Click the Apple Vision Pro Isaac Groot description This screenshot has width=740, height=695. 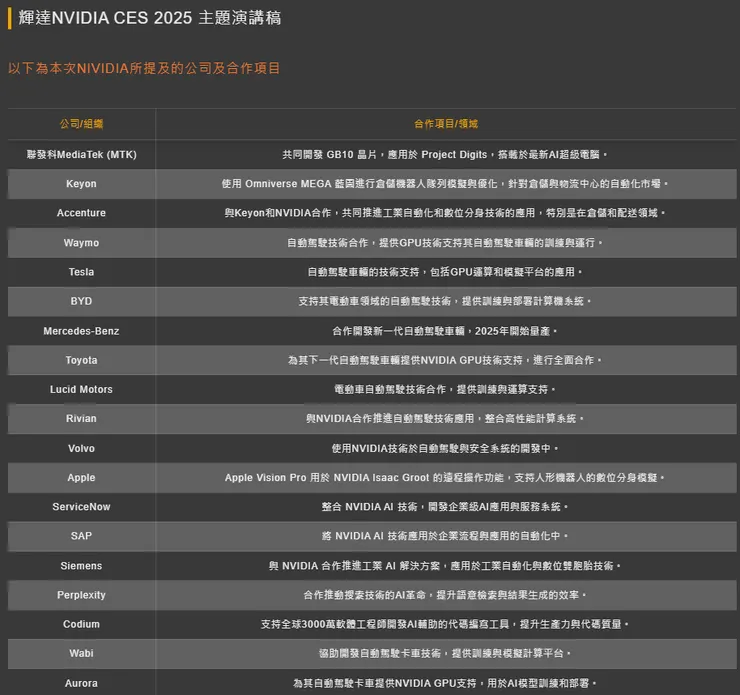[x=445, y=477]
